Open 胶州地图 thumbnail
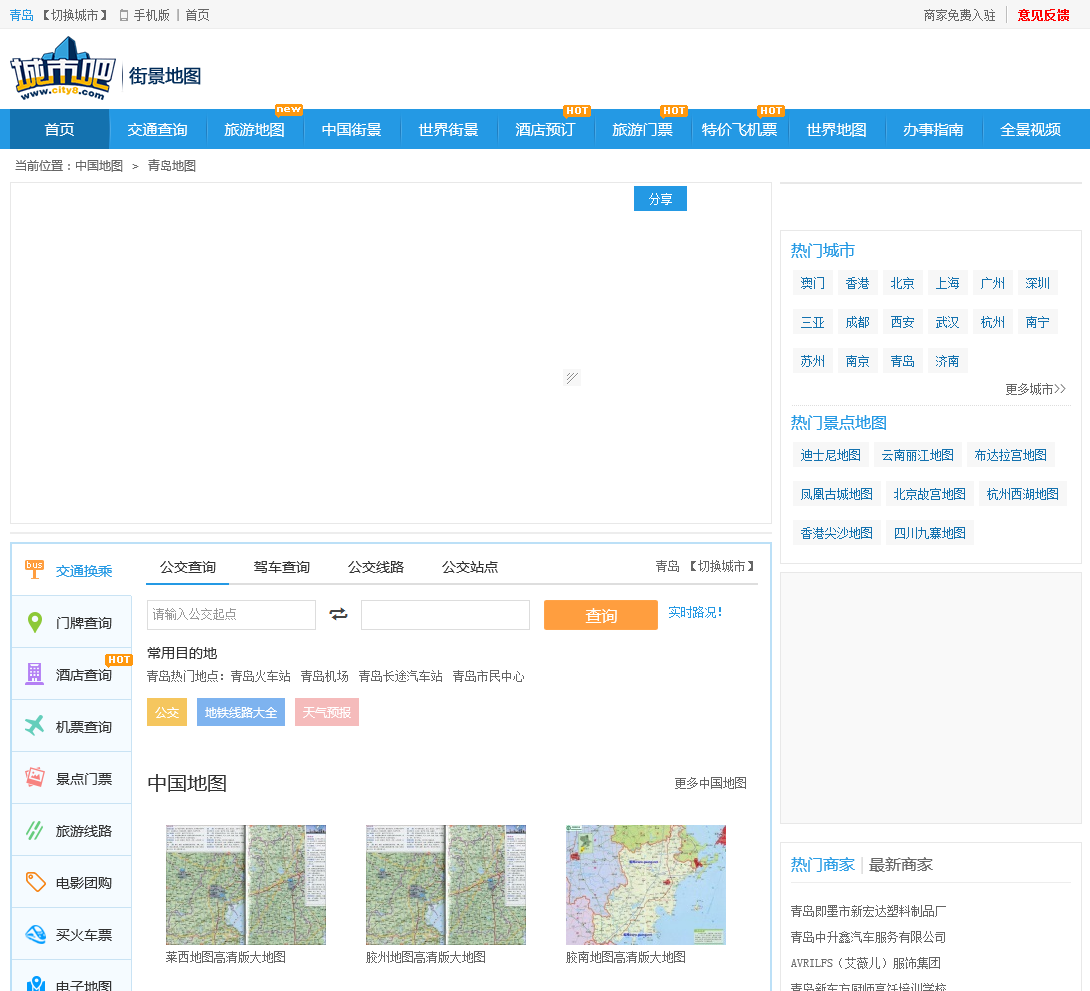The image size is (1090, 991). click(446, 885)
